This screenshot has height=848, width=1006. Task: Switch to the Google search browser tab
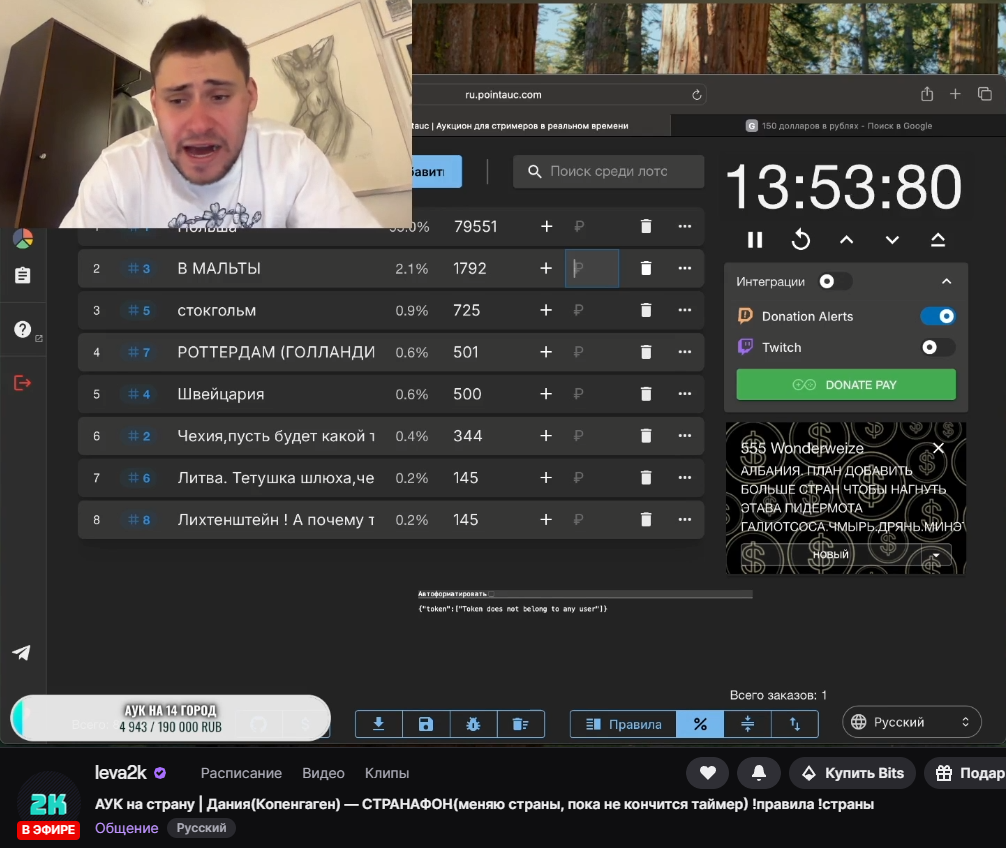pos(839,126)
